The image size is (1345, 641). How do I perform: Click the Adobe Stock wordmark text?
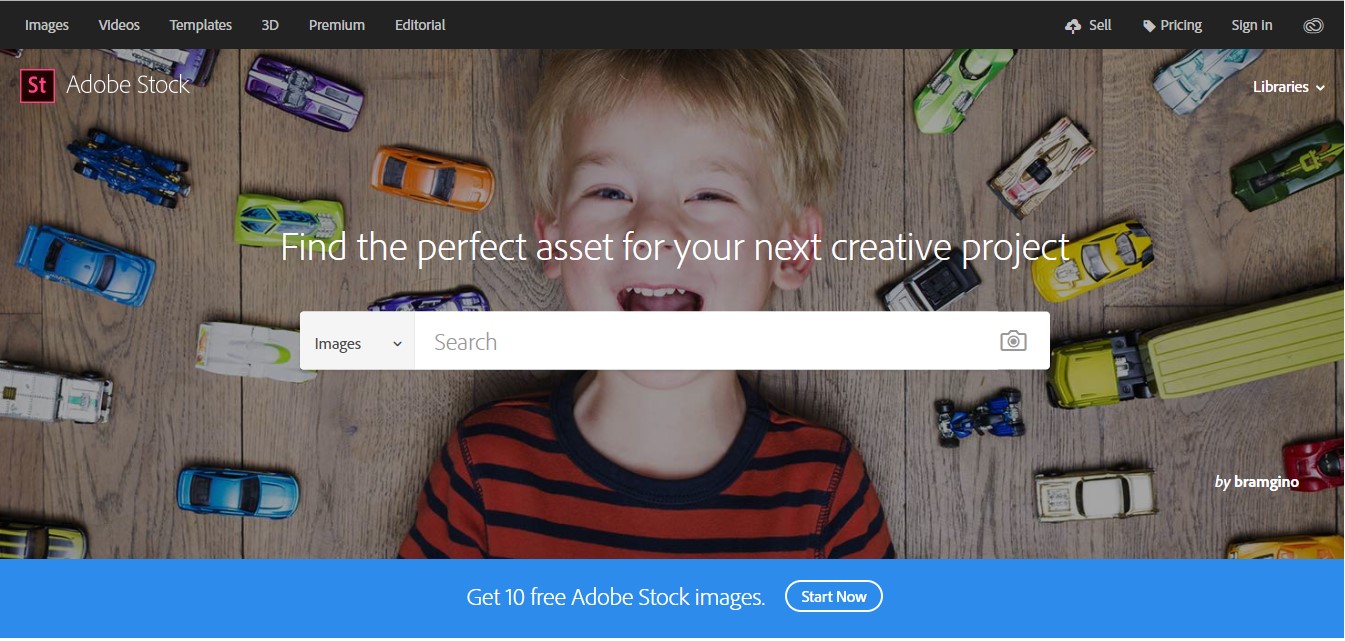click(128, 85)
